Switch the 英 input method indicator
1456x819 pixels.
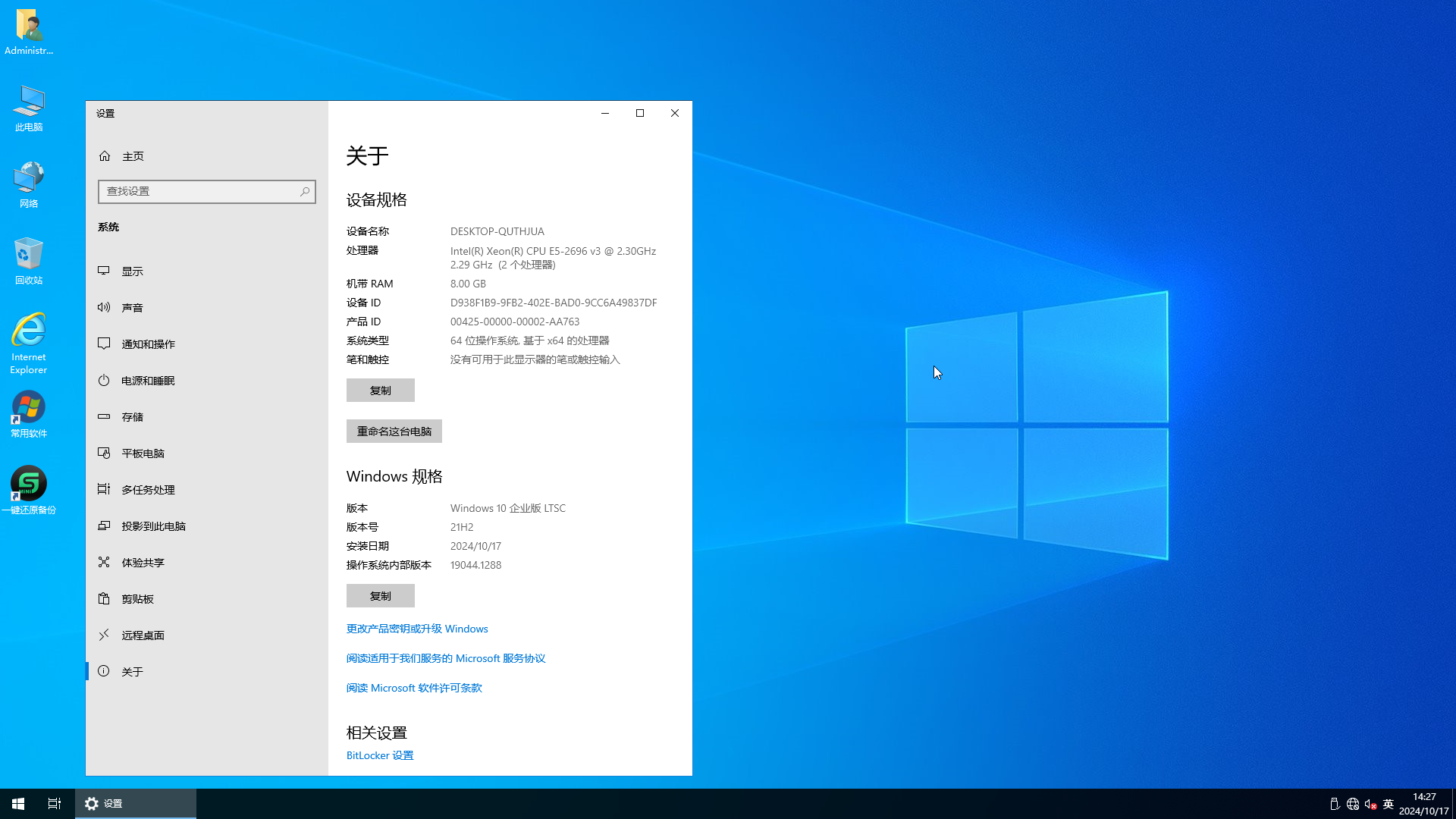click(1389, 804)
